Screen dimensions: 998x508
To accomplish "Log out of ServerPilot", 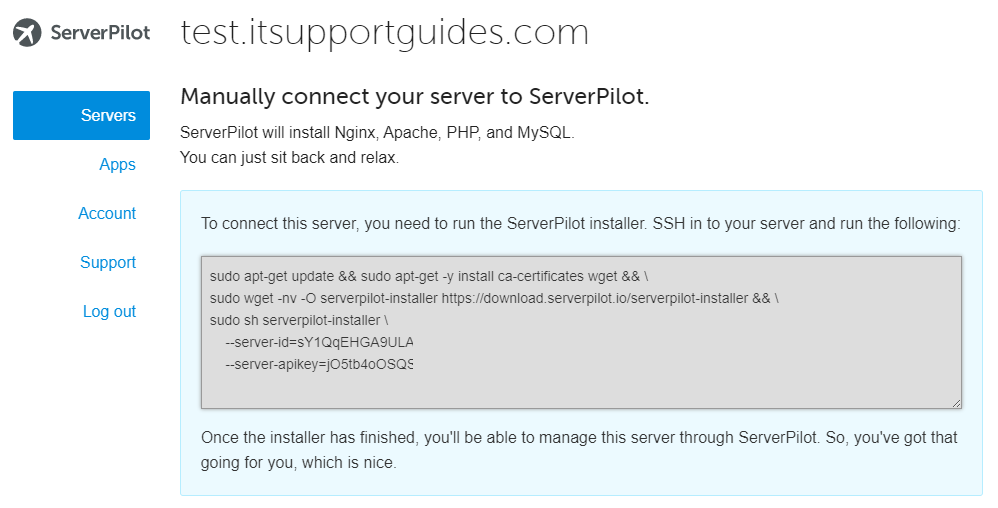I will pos(109,311).
